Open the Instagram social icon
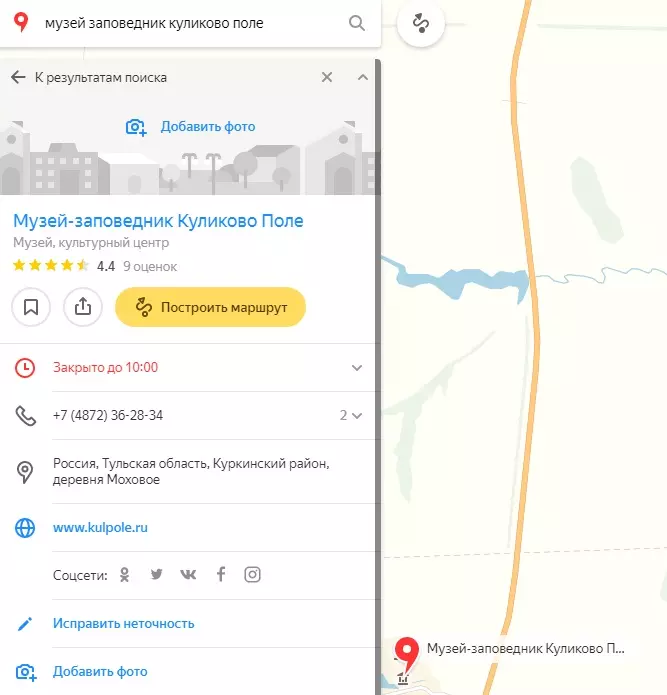This screenshot has width=667, height=695. (x=253, y=575)
